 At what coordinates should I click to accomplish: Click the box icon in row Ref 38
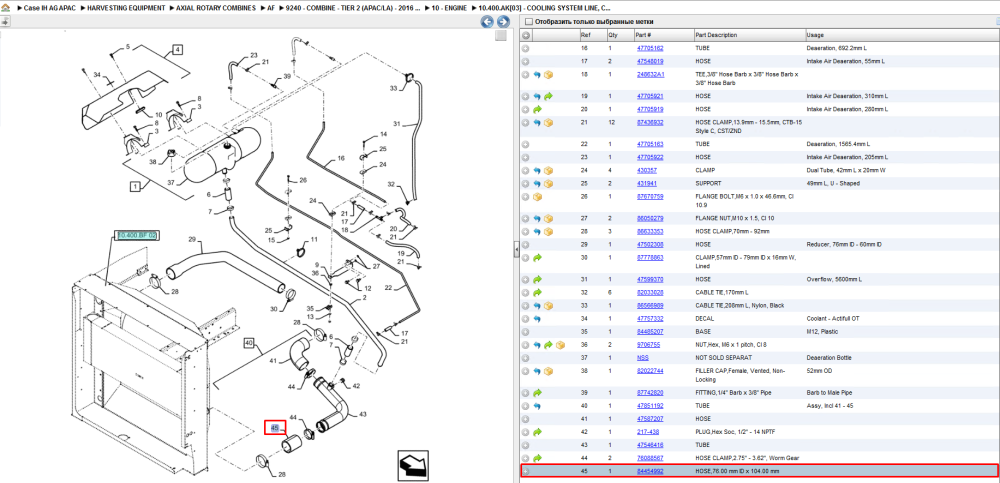pos(548,371)
